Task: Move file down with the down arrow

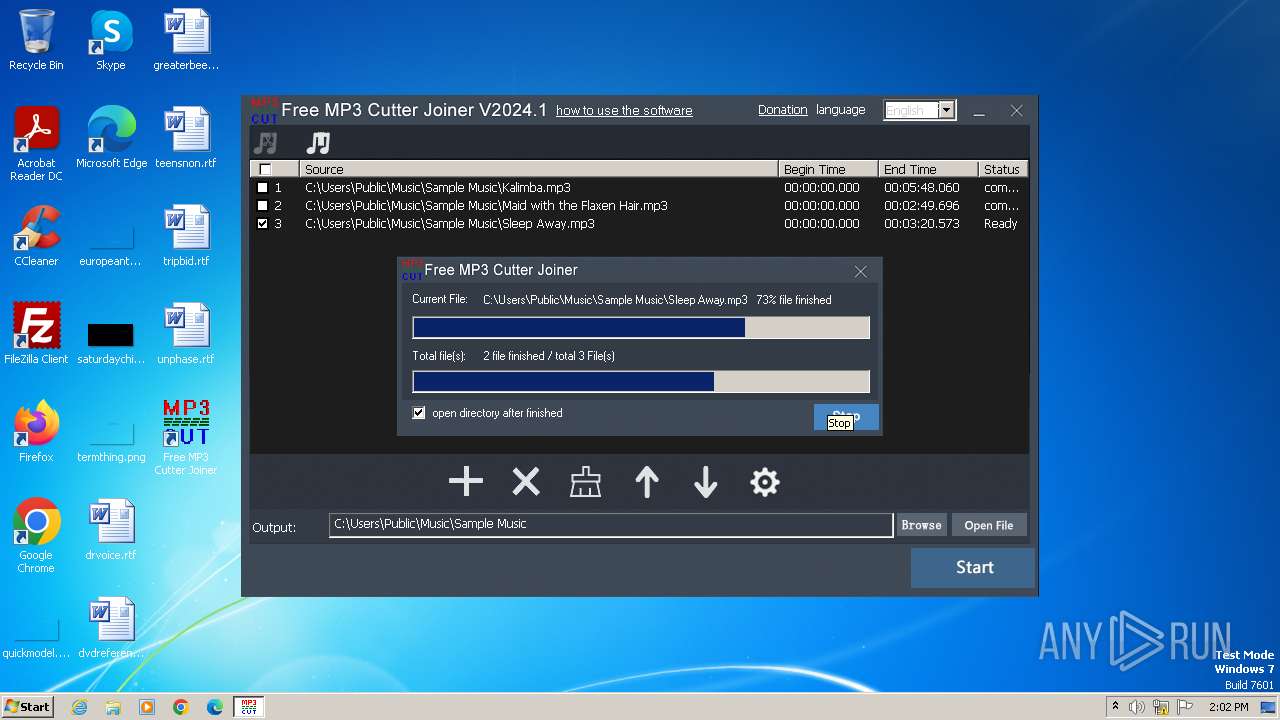Action: pyautogui.click(x=706, y=482)
